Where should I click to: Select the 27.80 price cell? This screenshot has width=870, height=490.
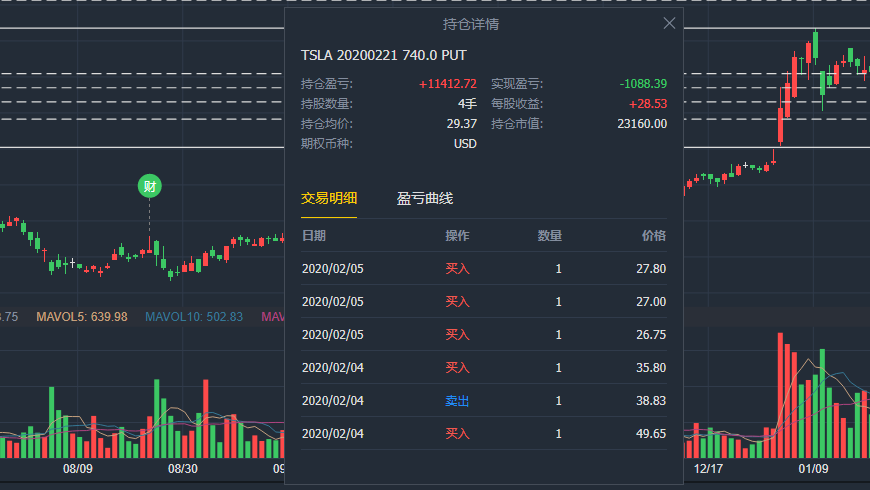click(x=651, y=269)
